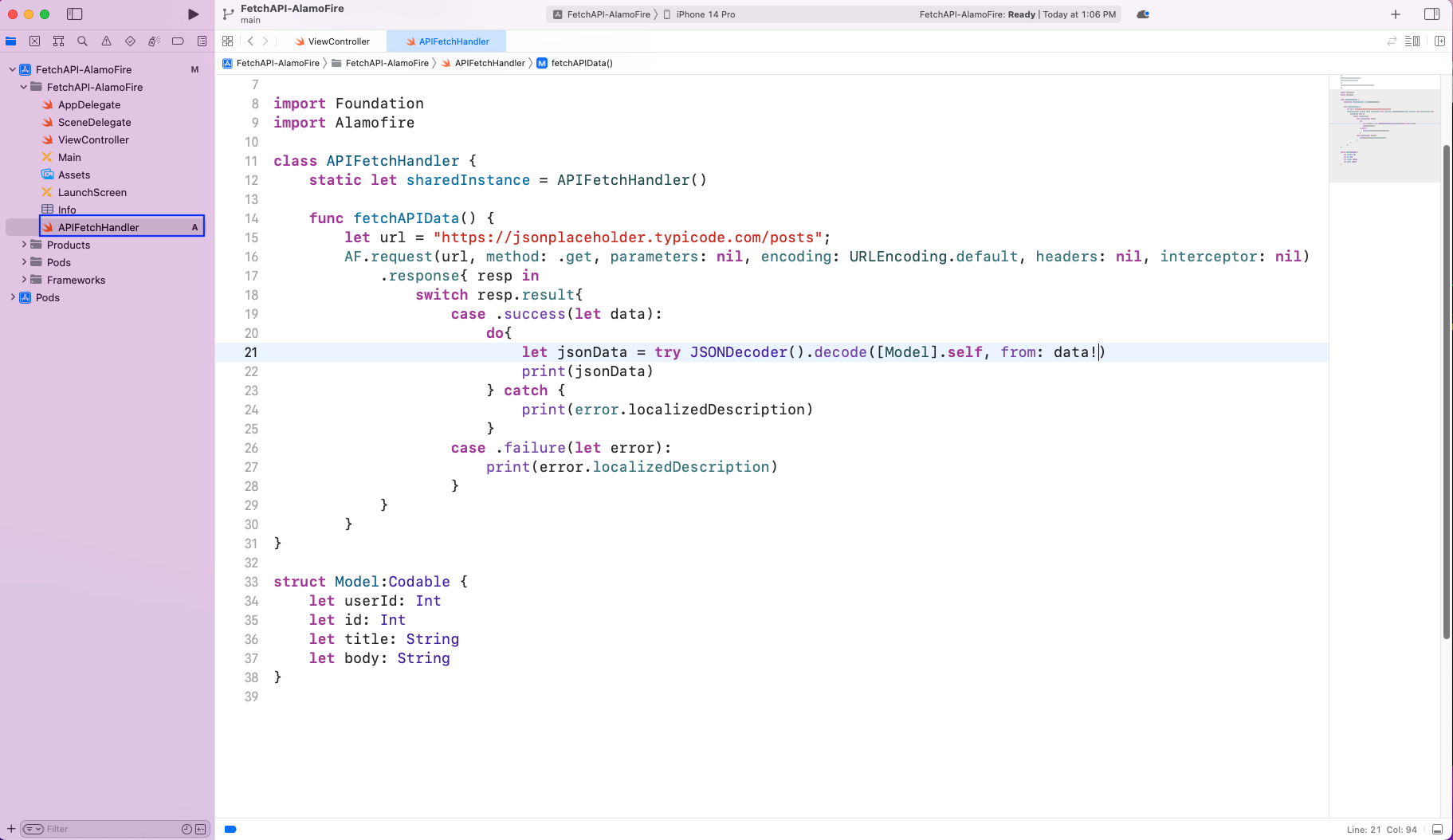Screen dimensions: 1453x840
Task: Open the Symbol navigator
Action: pyautogui.click(x=59, y=41)
